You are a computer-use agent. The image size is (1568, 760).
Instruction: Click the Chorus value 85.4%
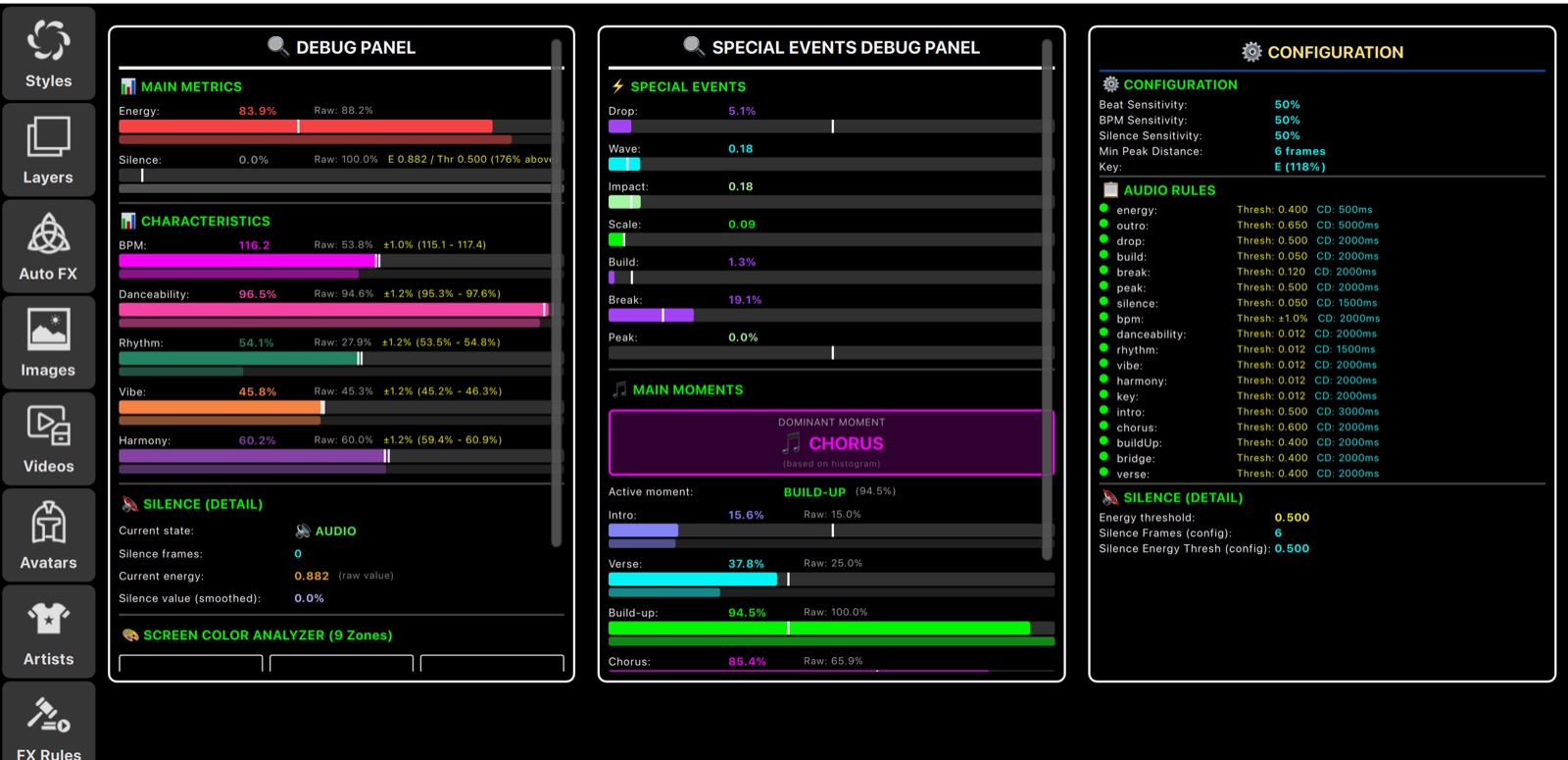(x=747, y=662)
